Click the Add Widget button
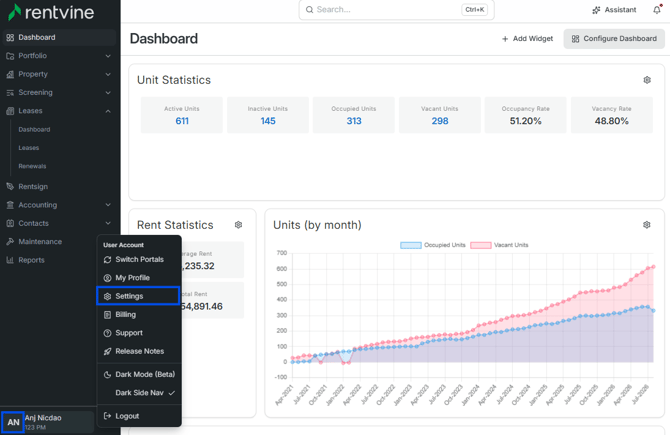 click(x=527, y=38)
